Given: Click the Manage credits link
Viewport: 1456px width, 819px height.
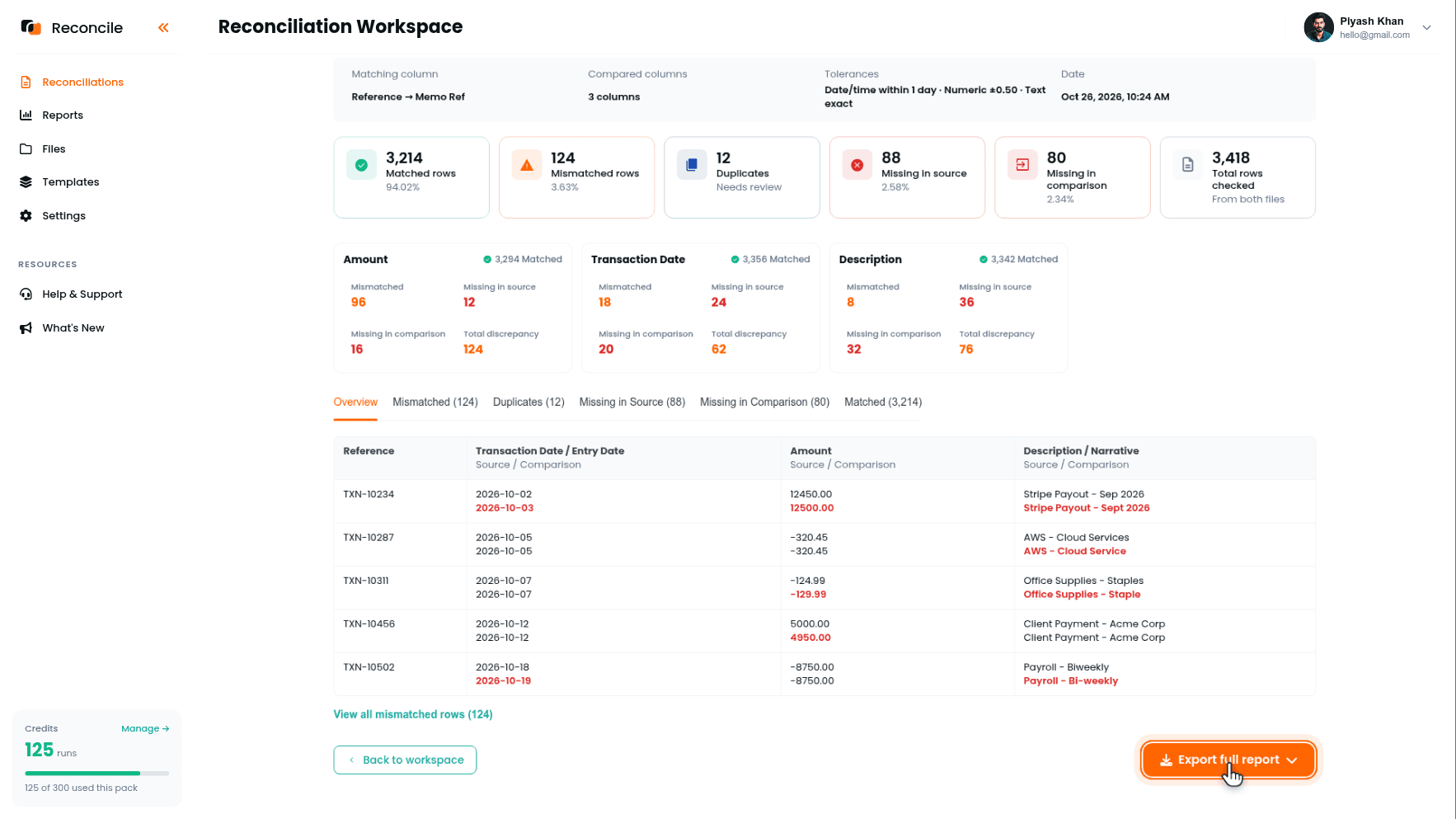Looking at the screenshot, I should pos(145,729).
